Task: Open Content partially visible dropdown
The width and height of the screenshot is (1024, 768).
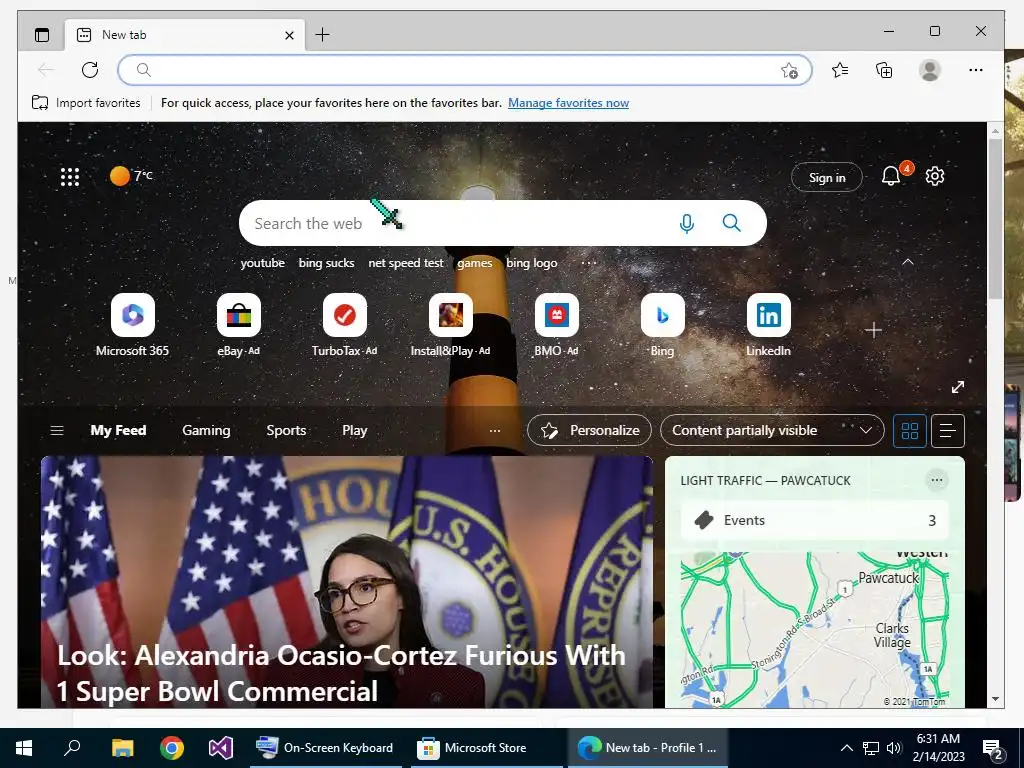Action: 772,430
